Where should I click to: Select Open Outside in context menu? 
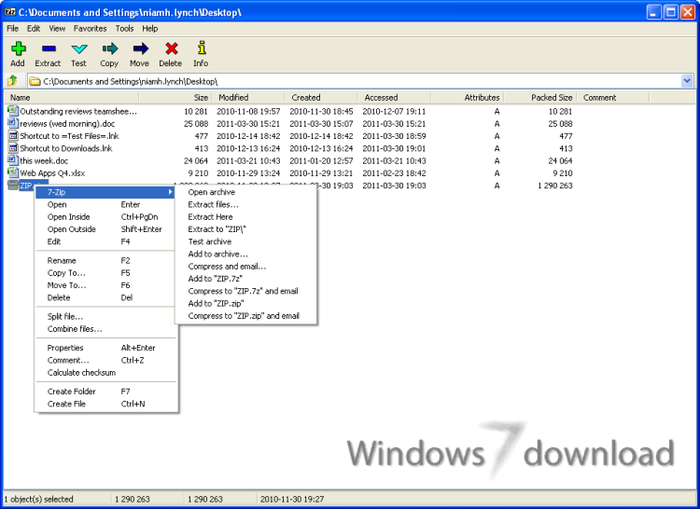click(71, 229)
